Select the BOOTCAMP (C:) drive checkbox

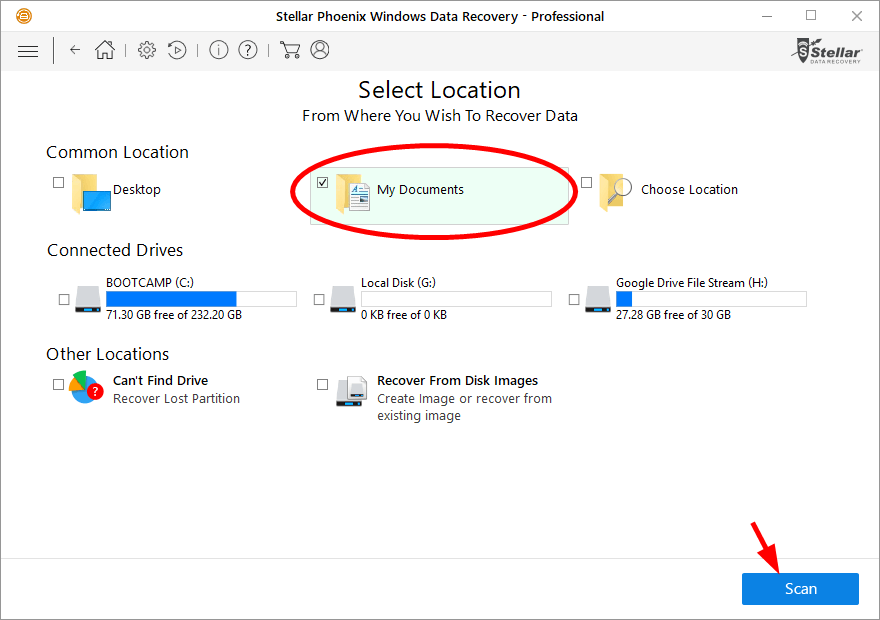pos(64,299)
